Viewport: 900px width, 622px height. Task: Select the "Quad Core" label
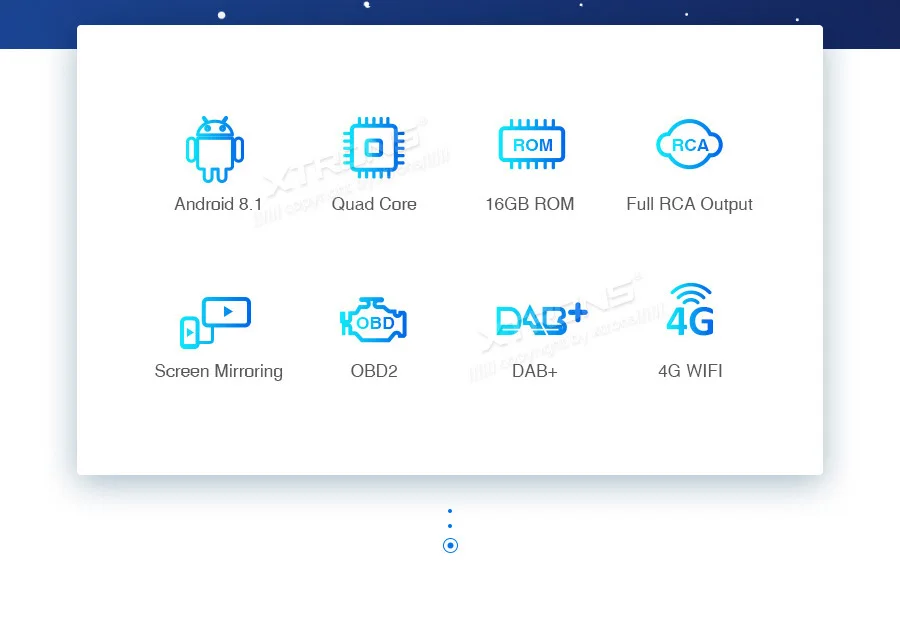pyautogui.click(x=374, y=204)
